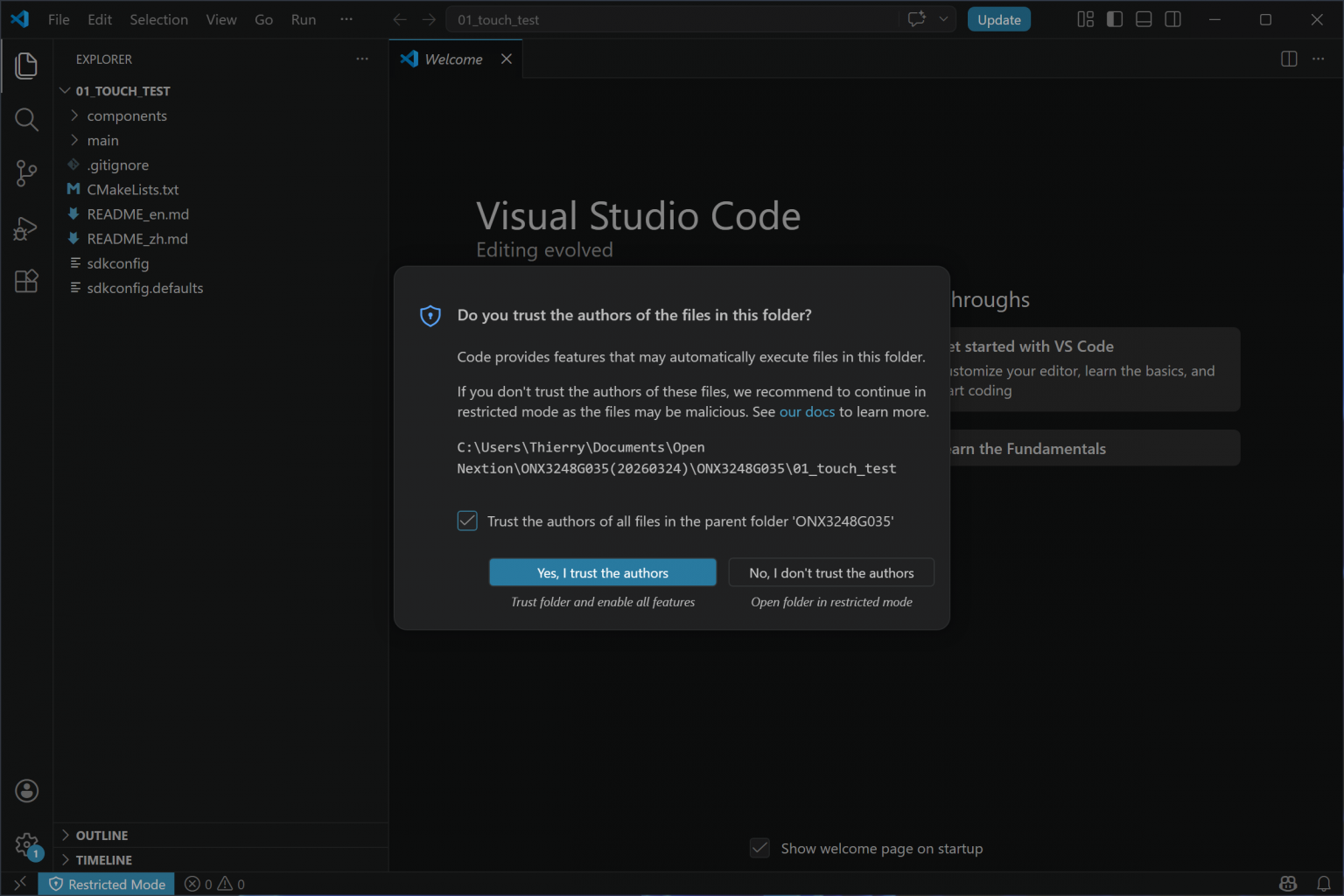Open CMakeLists.txt in the explorer
1344x896 pixels.
132,190
